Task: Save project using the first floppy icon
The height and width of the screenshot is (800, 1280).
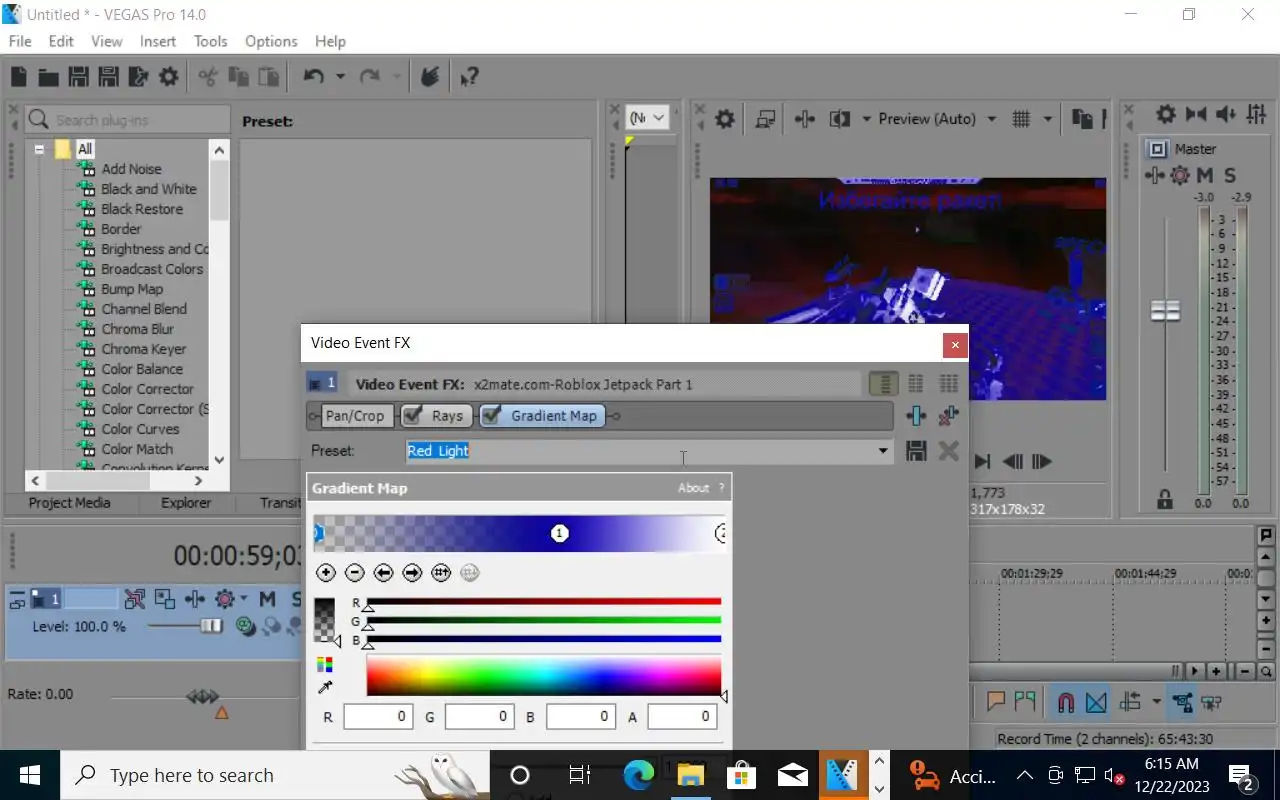Action: [x=78, y=77]
